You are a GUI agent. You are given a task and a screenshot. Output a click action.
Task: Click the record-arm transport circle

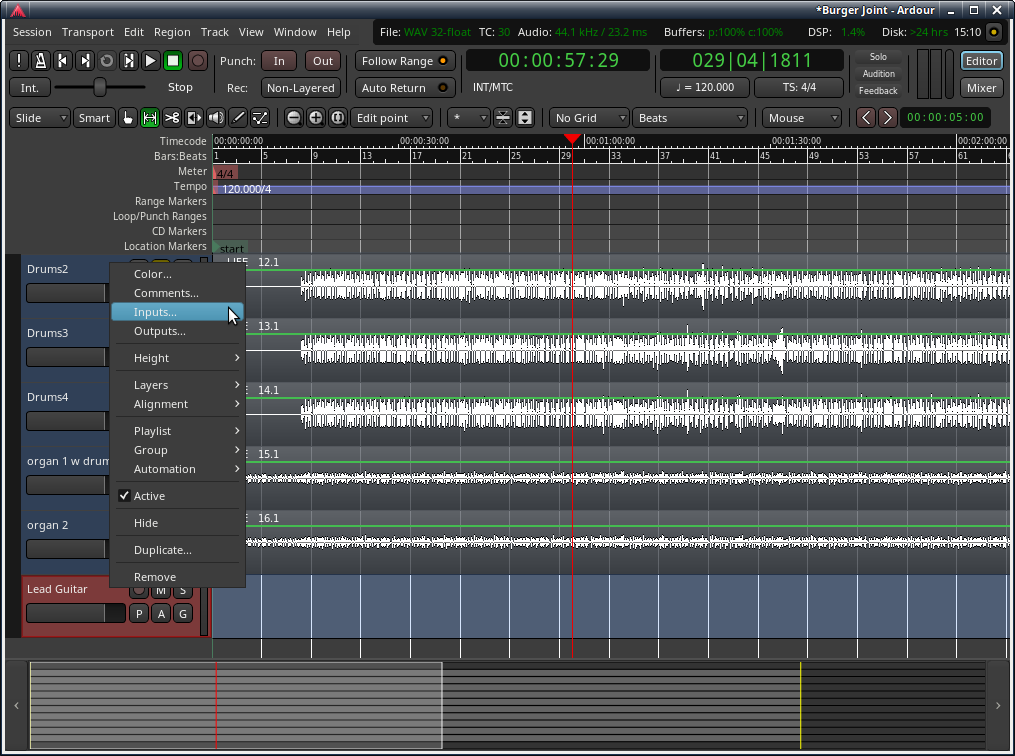coord(197,61)
